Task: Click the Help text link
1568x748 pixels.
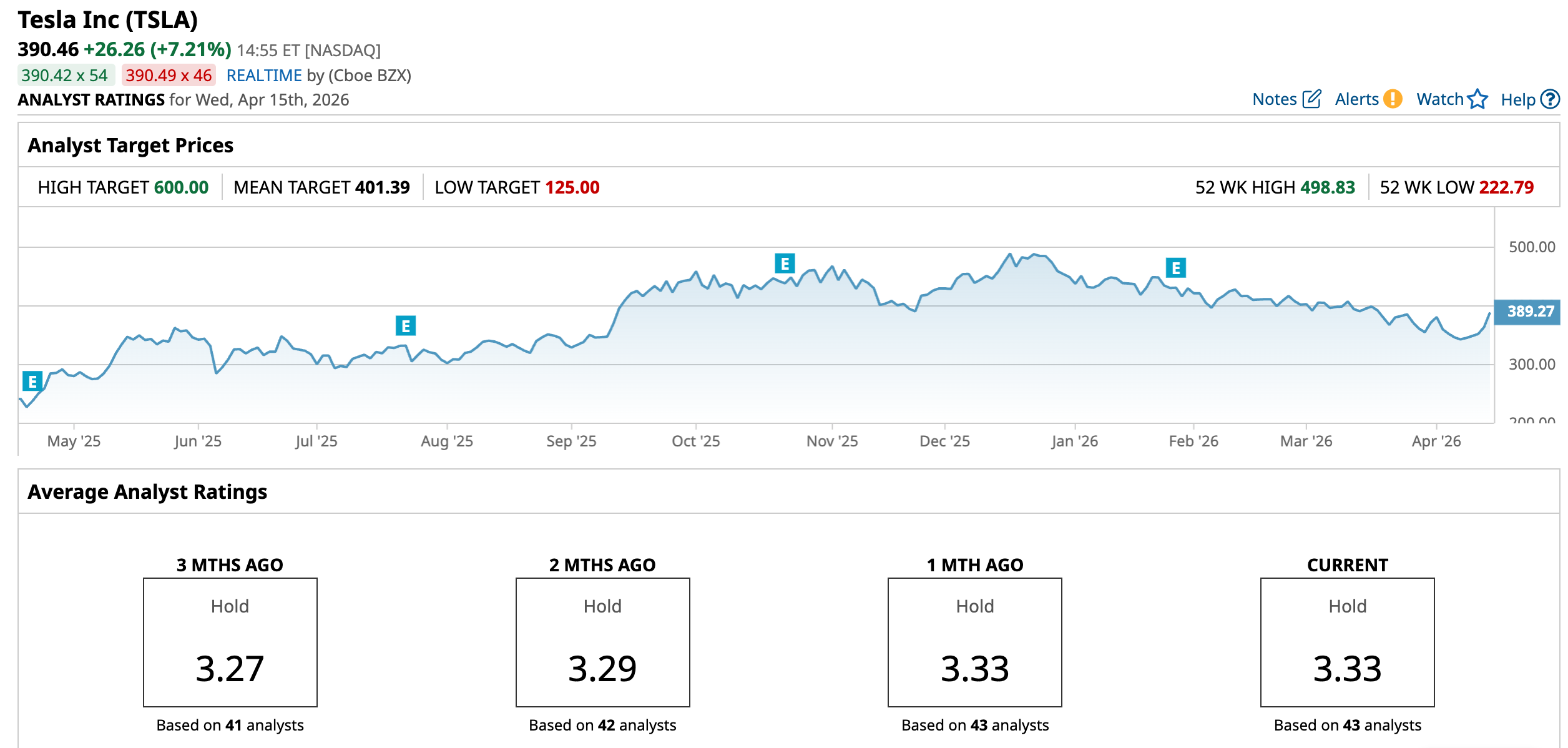Action: [x=1517, y=100]
